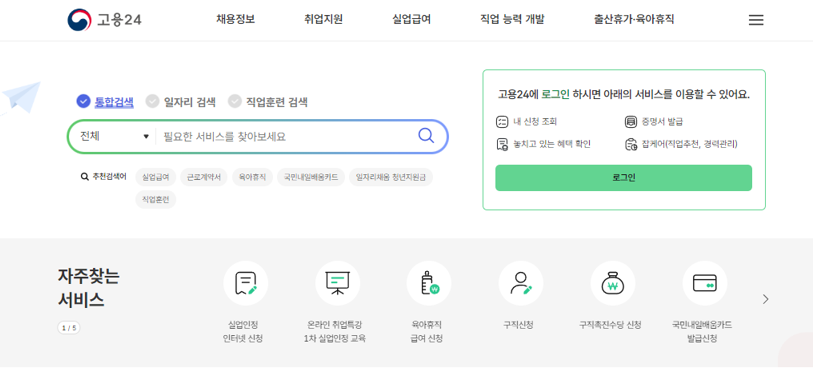Open the 직업 능력 개발 menu
Image resolution: width=813 pixels, height=375 pixels.
point(512,20)
